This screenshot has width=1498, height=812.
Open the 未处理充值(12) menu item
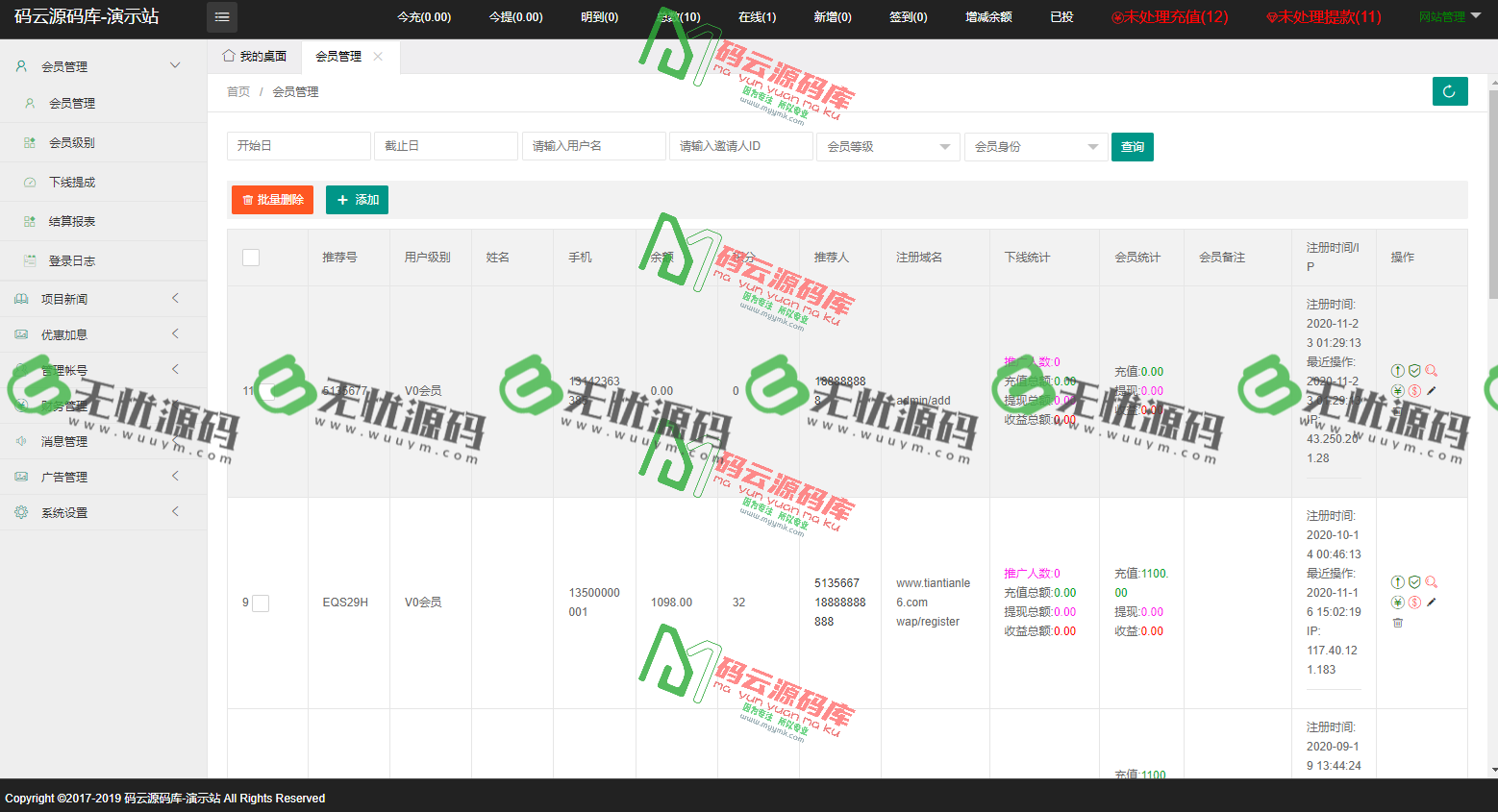click(x=1169, y=16)
